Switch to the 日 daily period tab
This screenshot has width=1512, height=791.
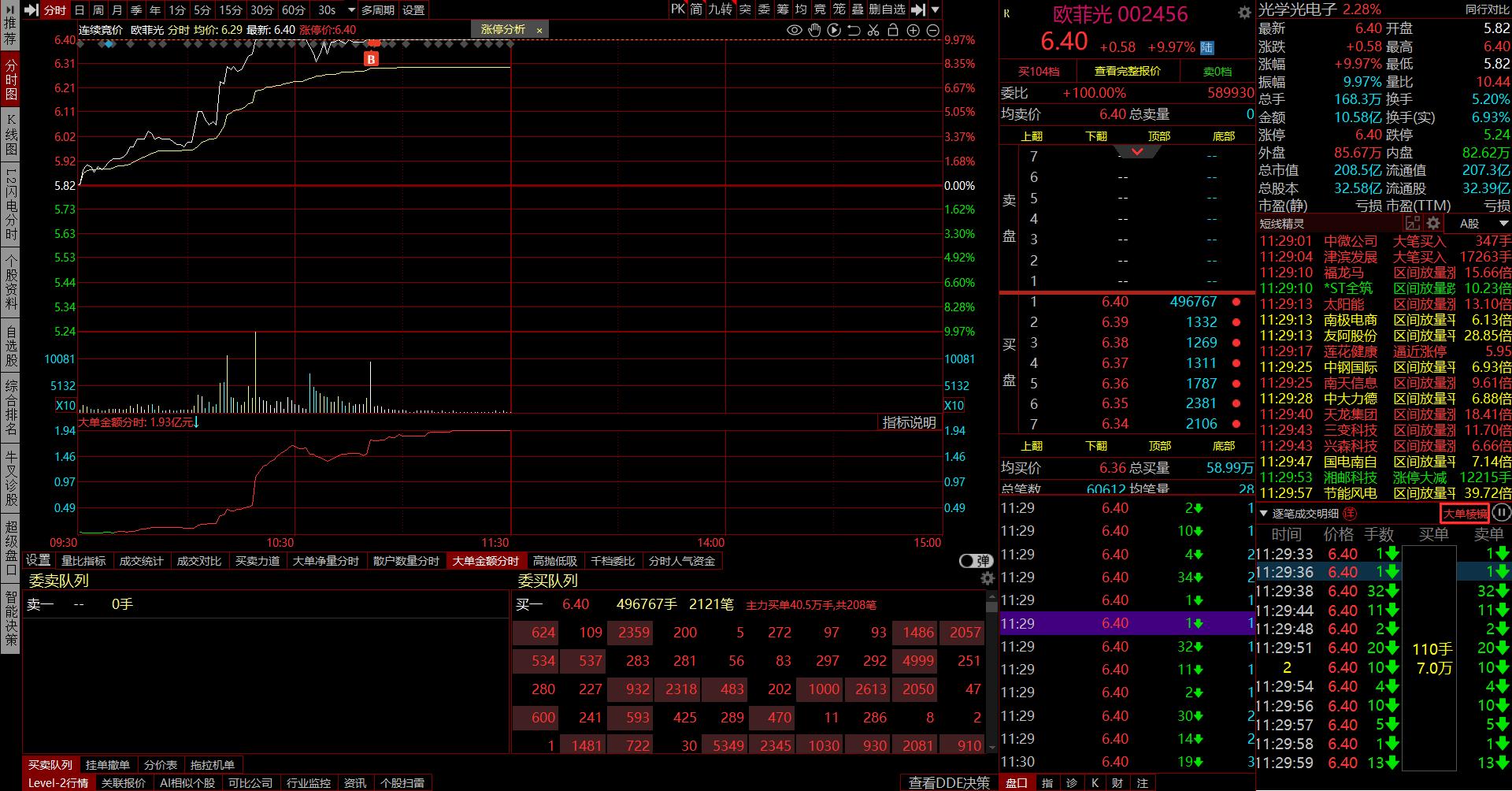(80, 9)
